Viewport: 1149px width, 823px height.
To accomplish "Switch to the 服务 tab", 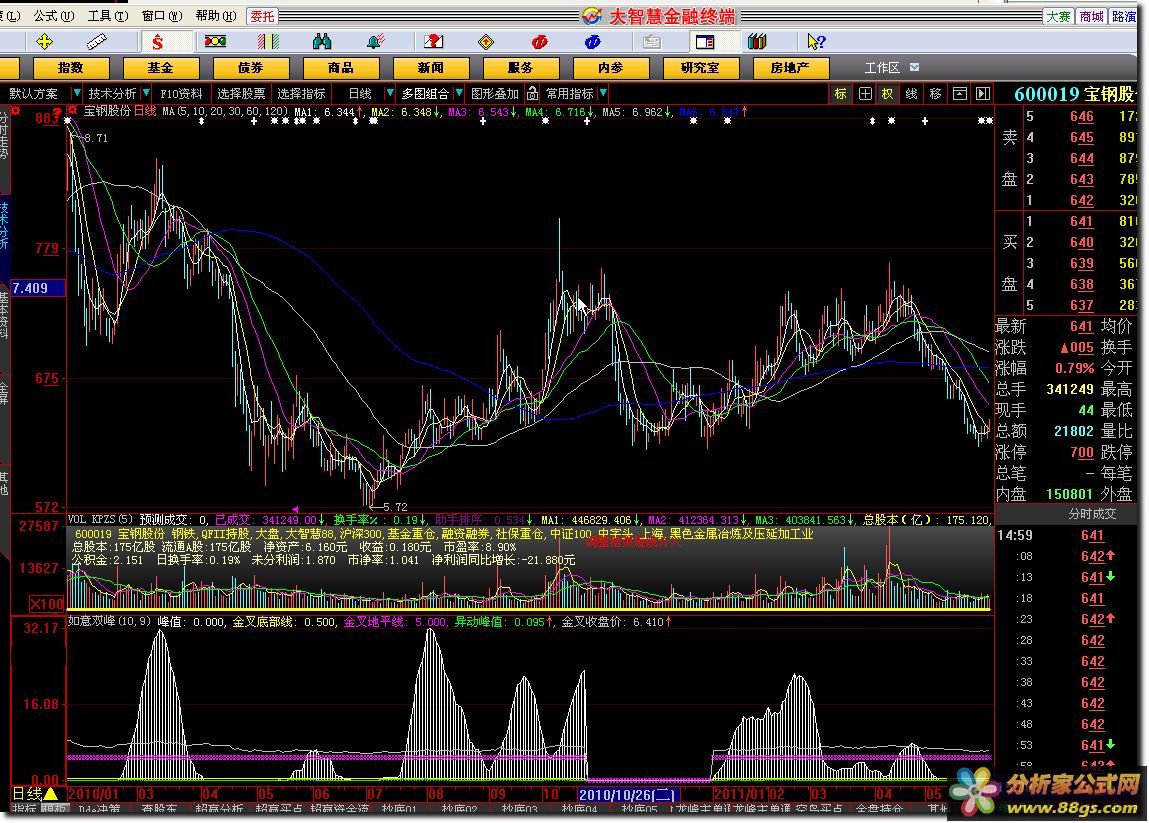I will [521, 67].
